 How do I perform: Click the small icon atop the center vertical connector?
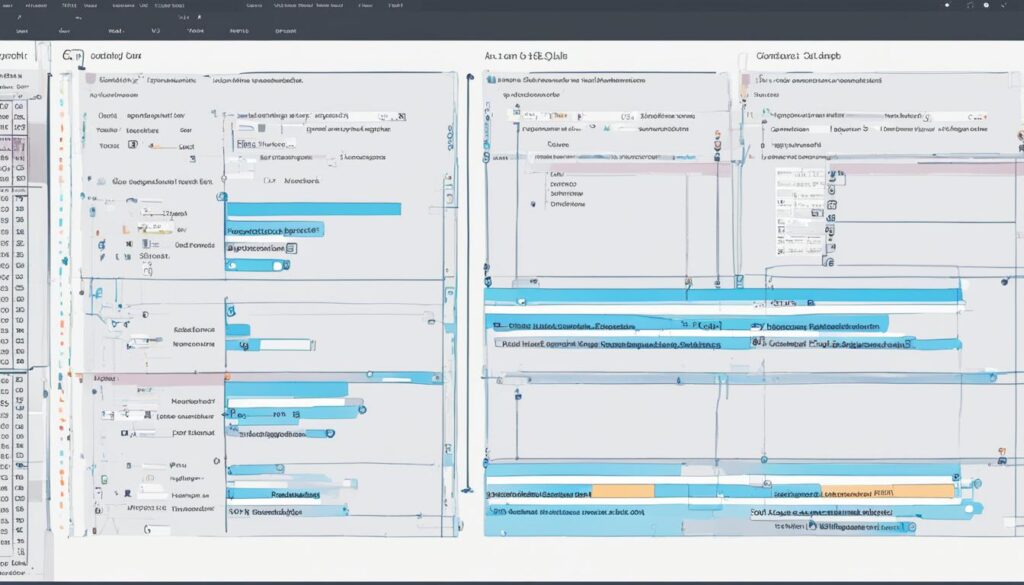[465, 75]
